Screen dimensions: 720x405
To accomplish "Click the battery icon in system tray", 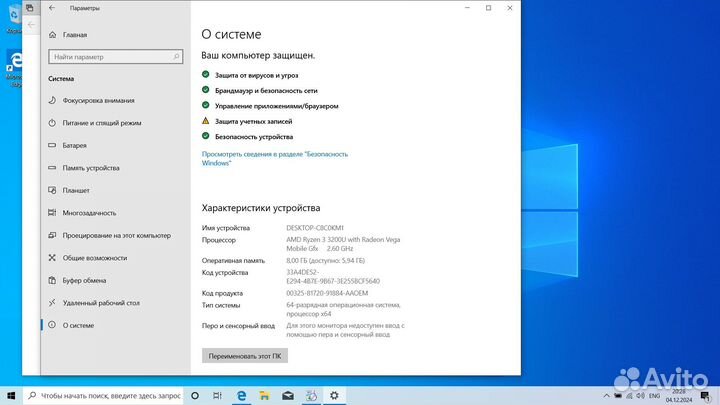I will click(618, 396).
